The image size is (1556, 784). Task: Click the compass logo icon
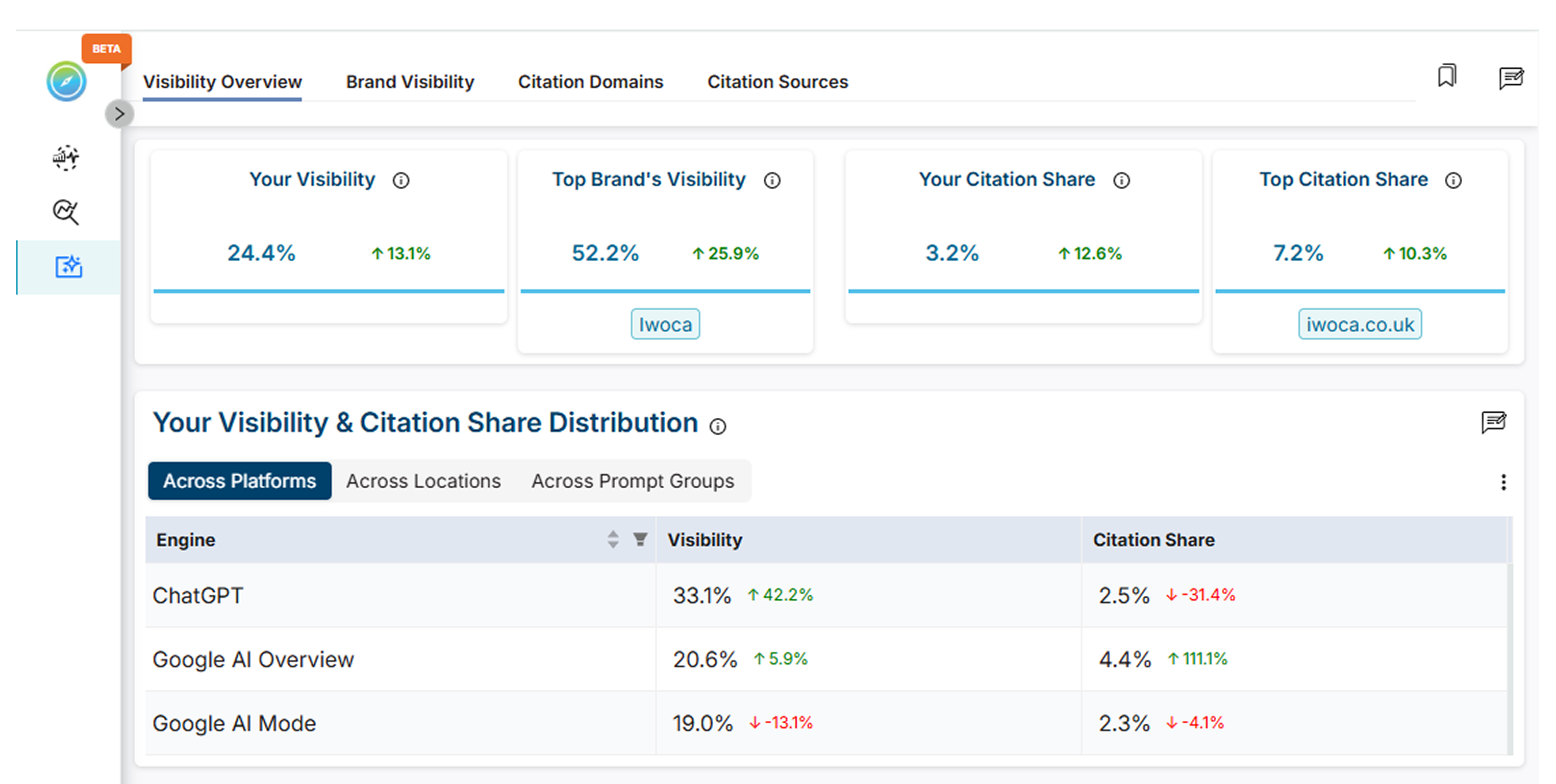tap(66, 82)
